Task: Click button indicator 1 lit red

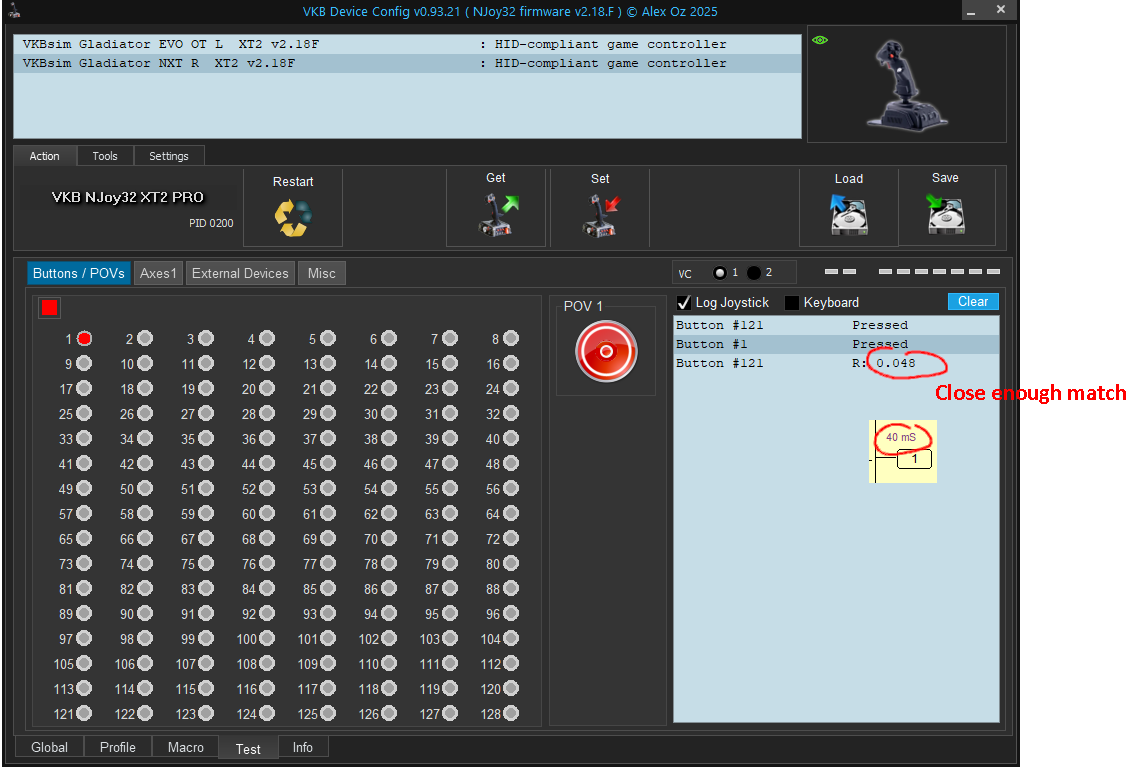Action: pyautogui.click(x=85, y=338)
